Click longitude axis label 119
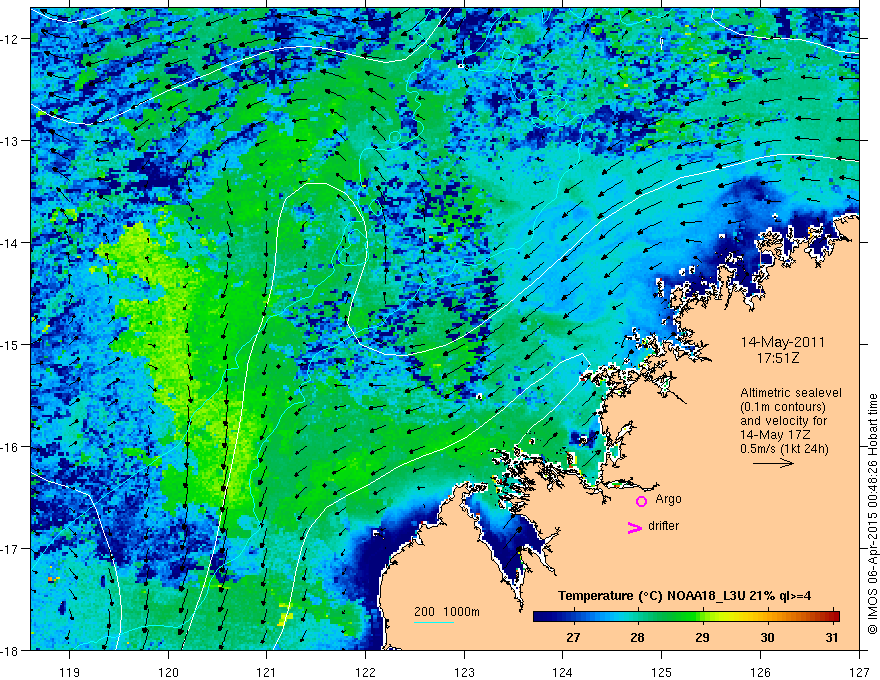The height and width of the screenshot is (680, 880). 70,672
